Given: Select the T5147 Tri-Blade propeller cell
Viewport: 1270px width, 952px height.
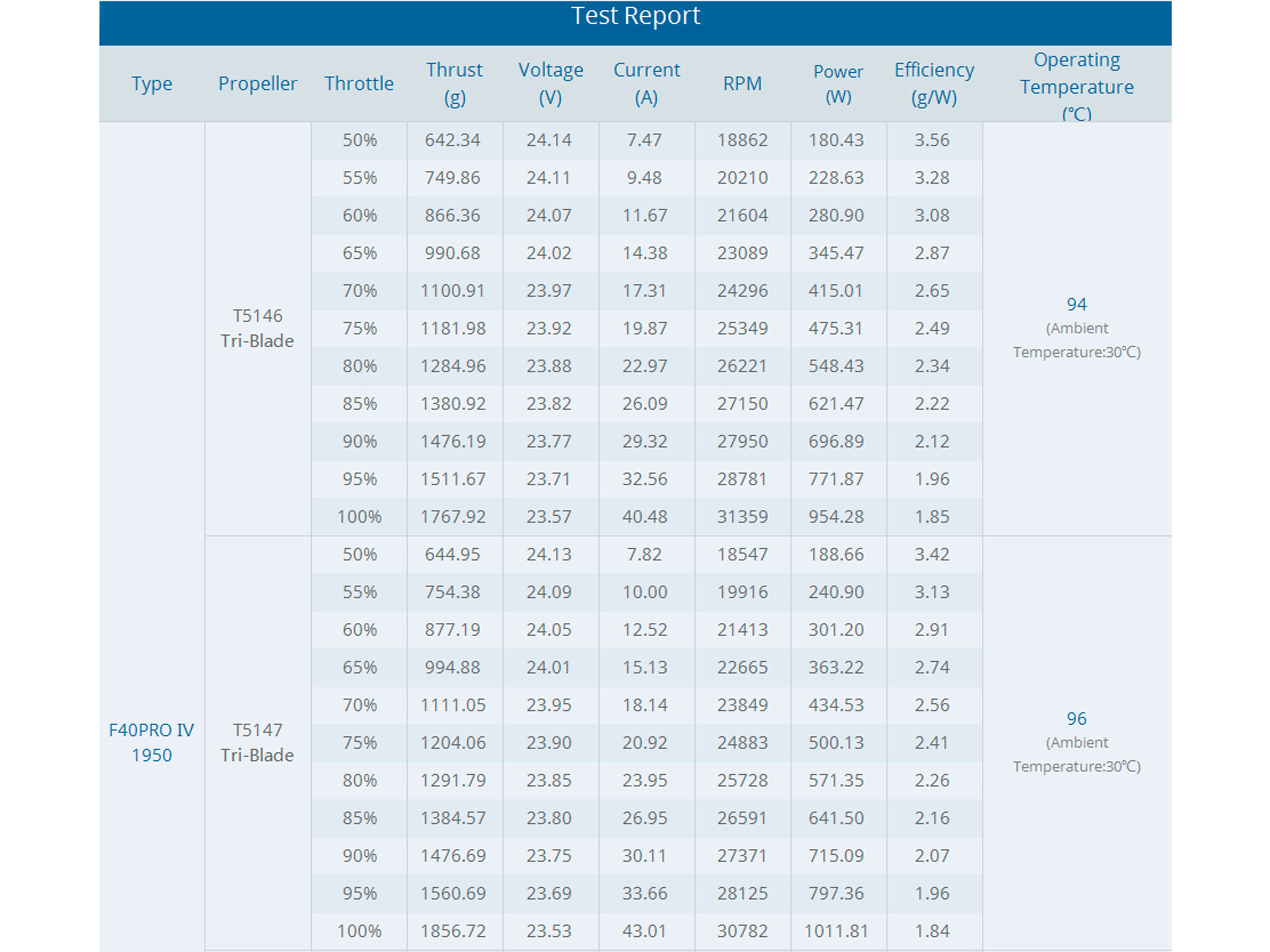Looking at the screenshot, I should coord(257,742).
